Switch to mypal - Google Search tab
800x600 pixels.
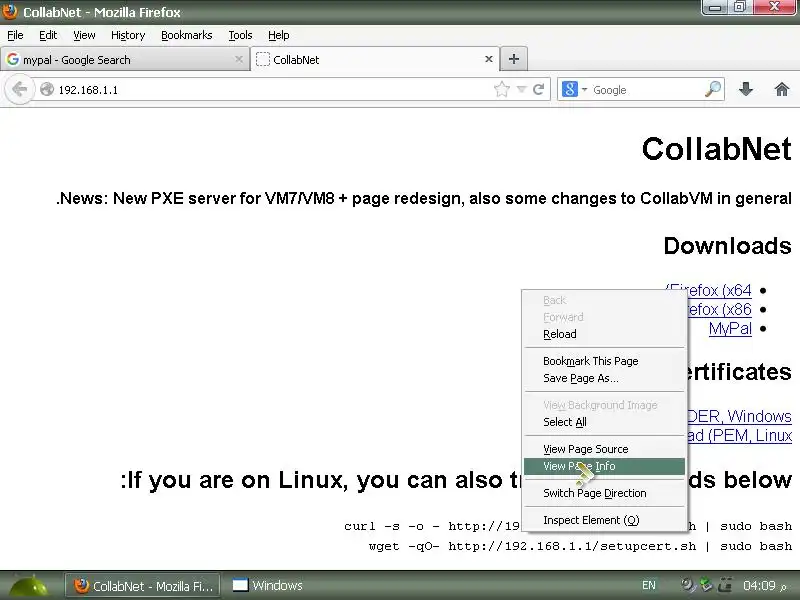(x=124, y=59)
